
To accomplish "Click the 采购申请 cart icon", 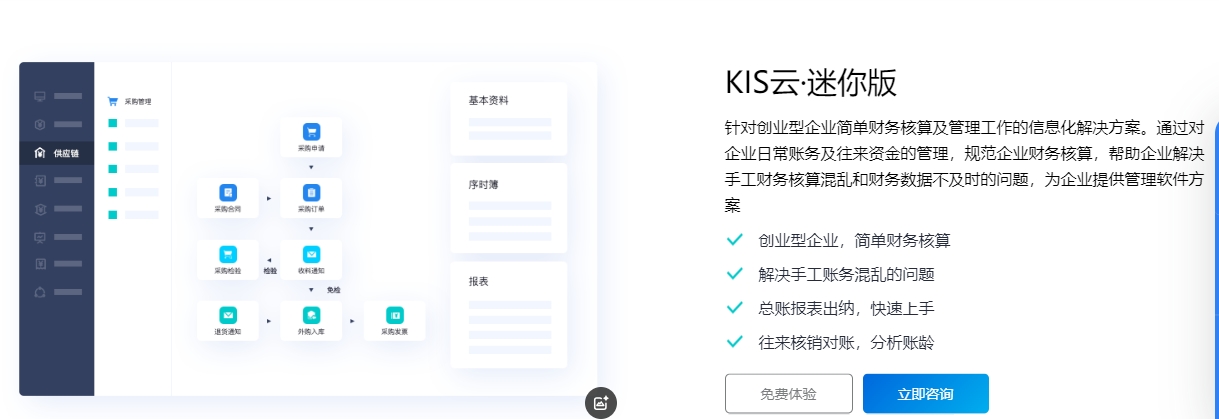I will click(x=311, y=131).
